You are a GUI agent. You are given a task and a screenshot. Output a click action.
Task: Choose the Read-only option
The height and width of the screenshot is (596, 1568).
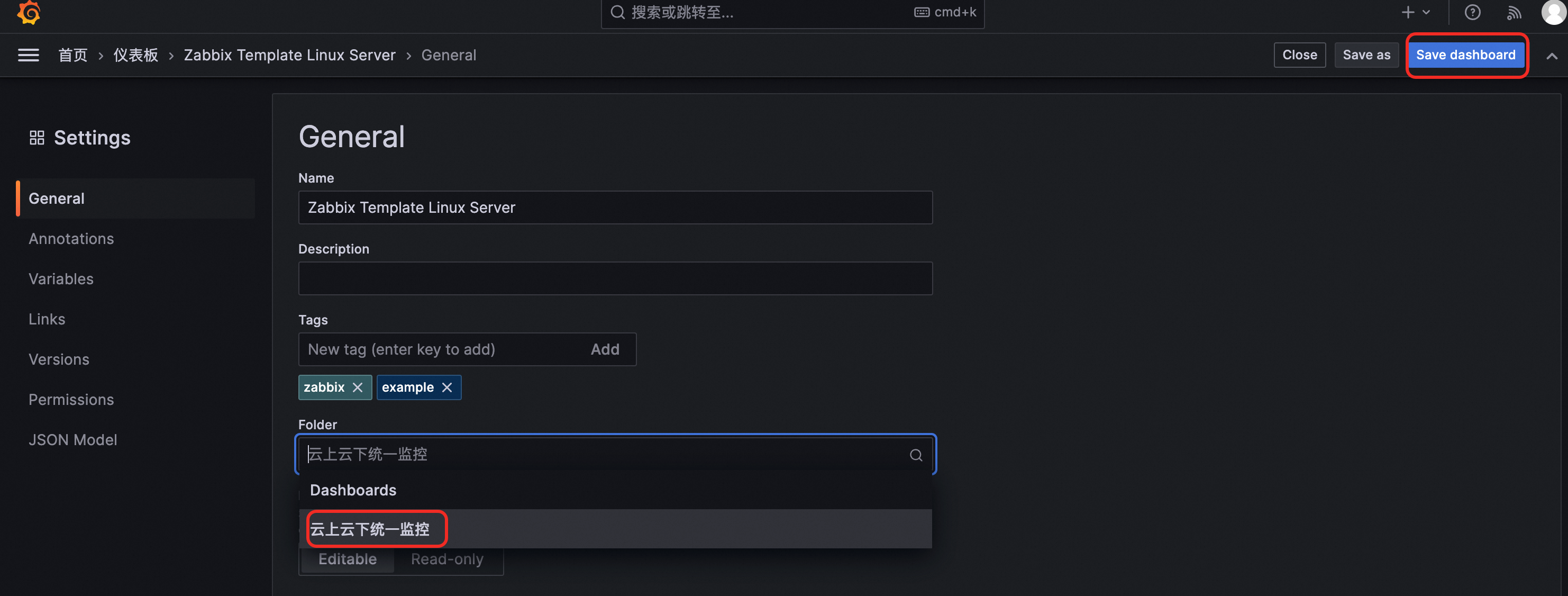[448, 559]
